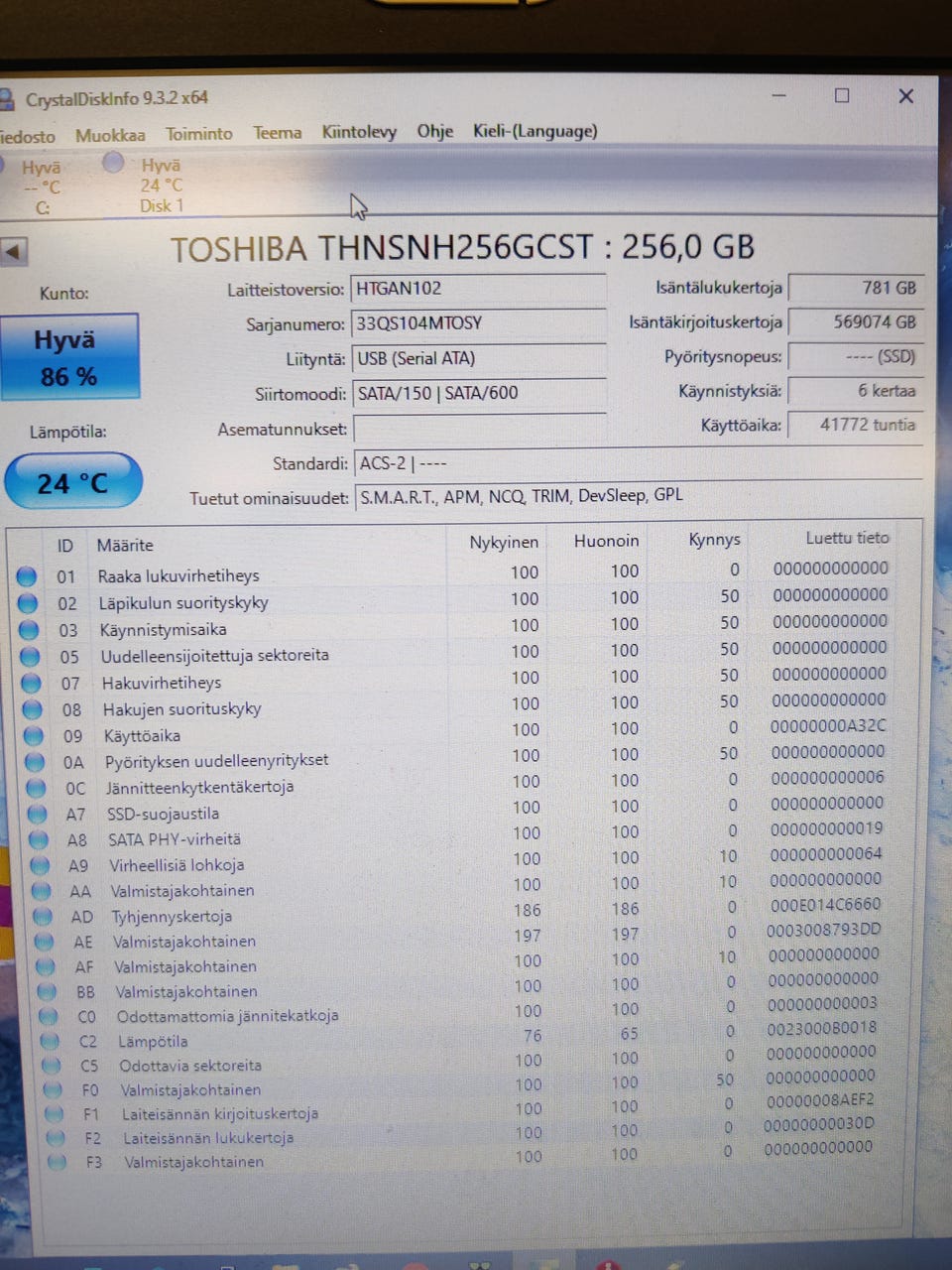Image resolution: width=952 pixels, height=1270 pixels.
Task: Select the C: drive tab
Action: coord(40,188)
